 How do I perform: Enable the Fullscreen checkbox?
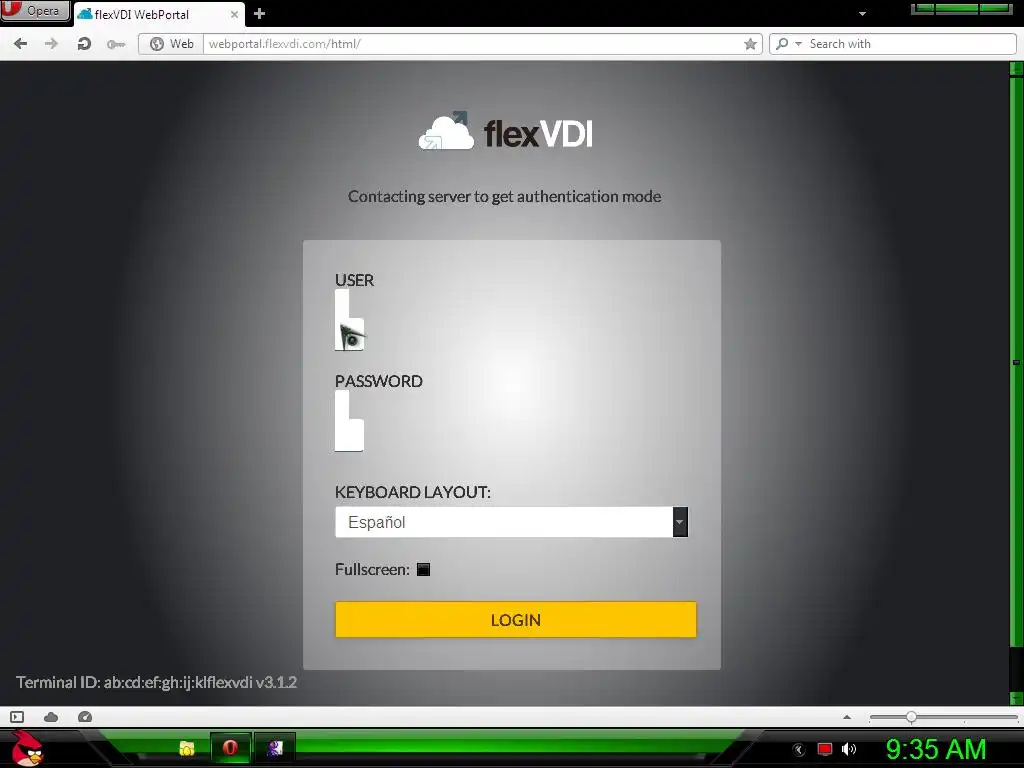423,569
